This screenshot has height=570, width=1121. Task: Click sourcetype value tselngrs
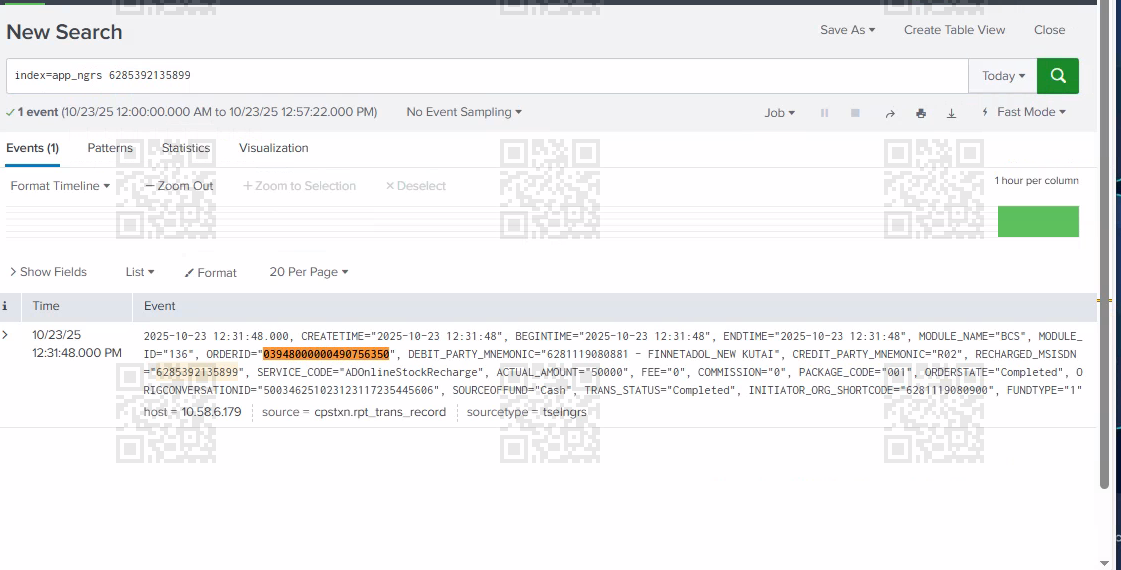tap(564, 412)
